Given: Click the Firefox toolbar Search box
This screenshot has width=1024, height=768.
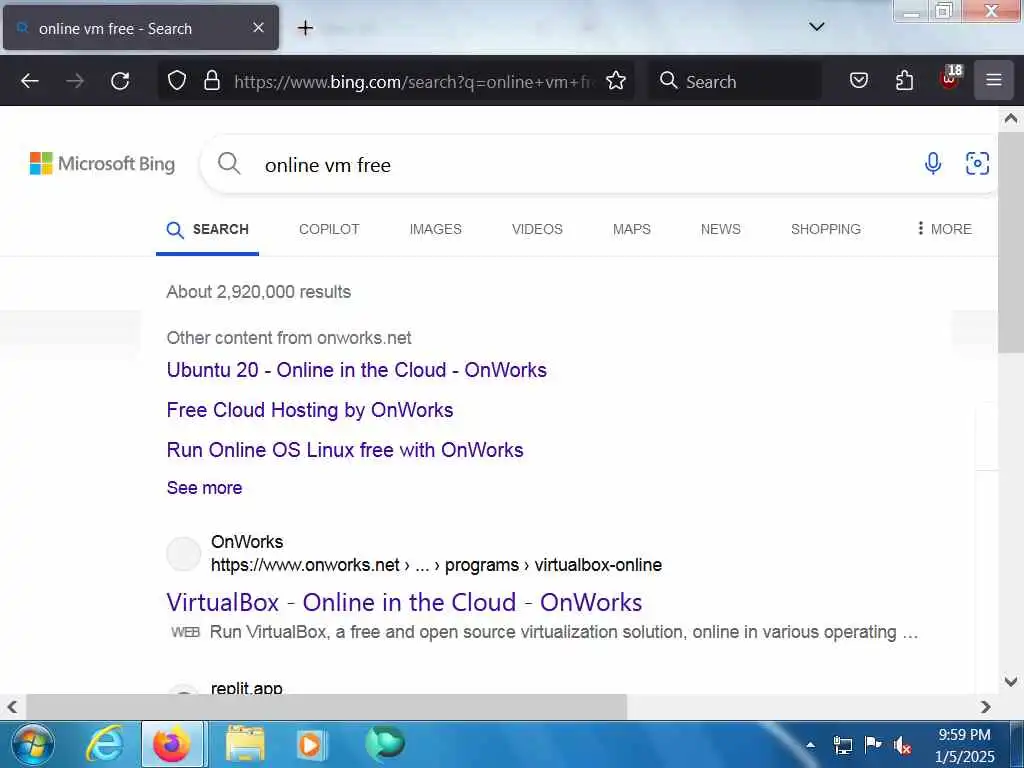Looking at the screenshot, I should (735, 81).
